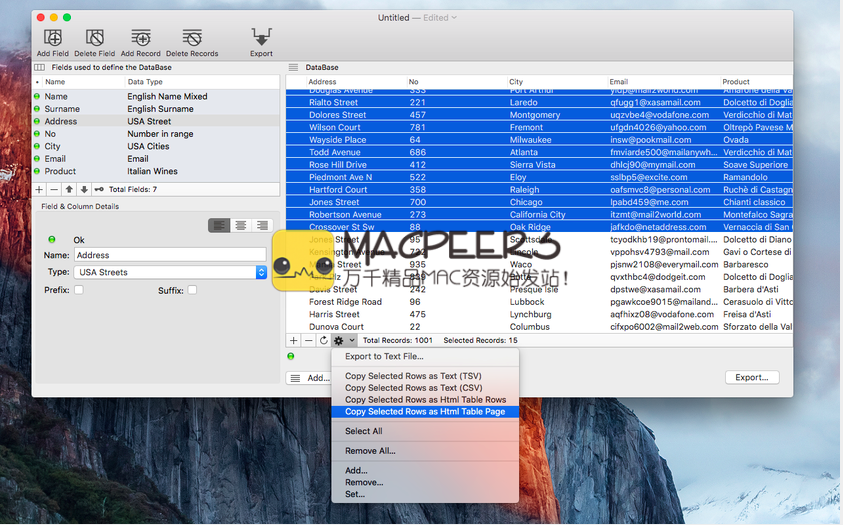The width and height of the screenshot is (843, 525).
Task: Select Export to Text File… menu item
Action: pos(384,356)
